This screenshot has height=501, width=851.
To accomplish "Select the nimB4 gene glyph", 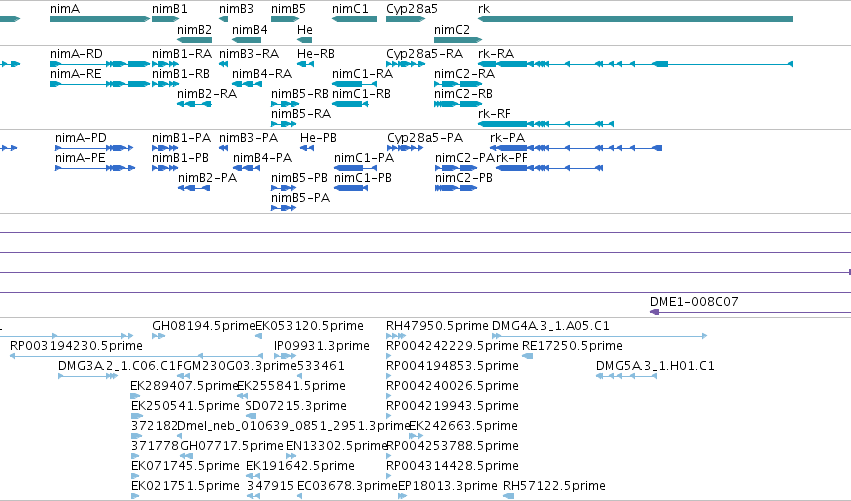I will pos(247,40).
